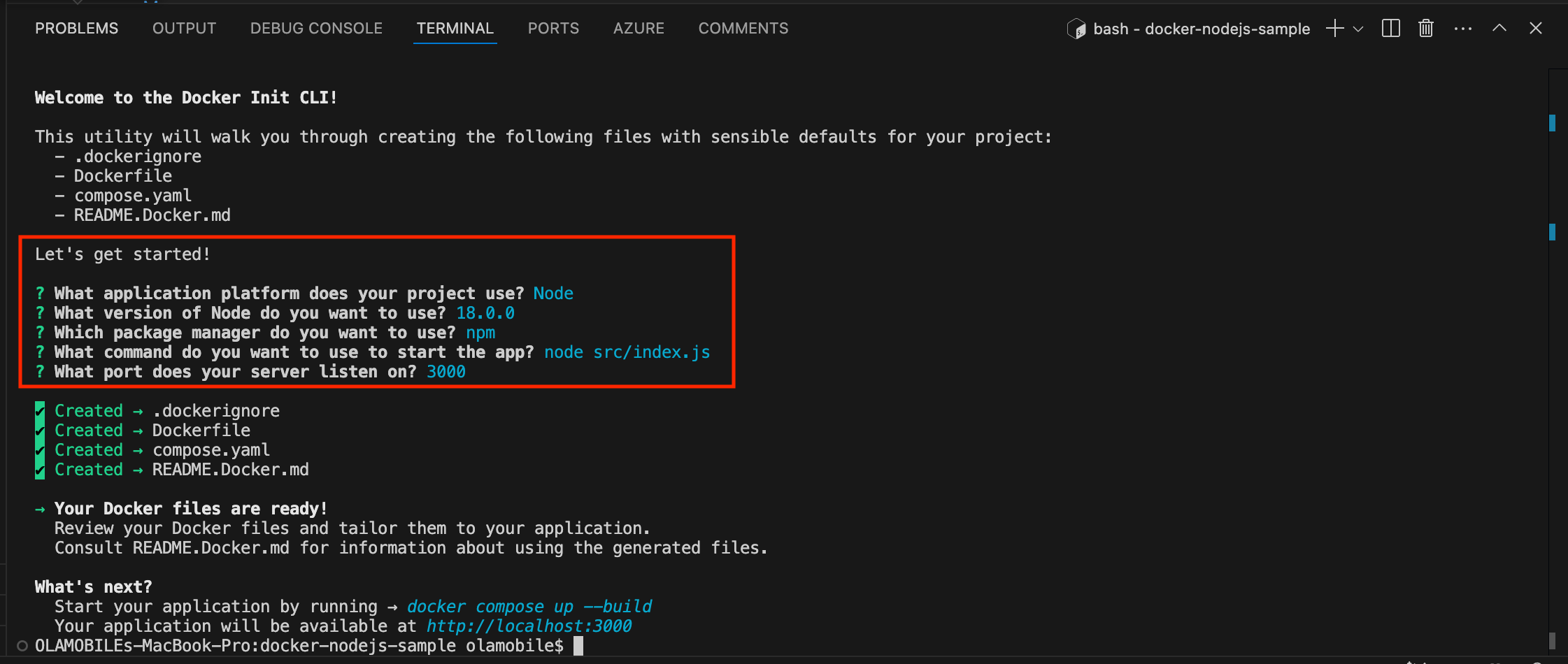Screen dimensions: 1568x664
Task: Close the terminal panel
Action: [x=1536, y=28]
